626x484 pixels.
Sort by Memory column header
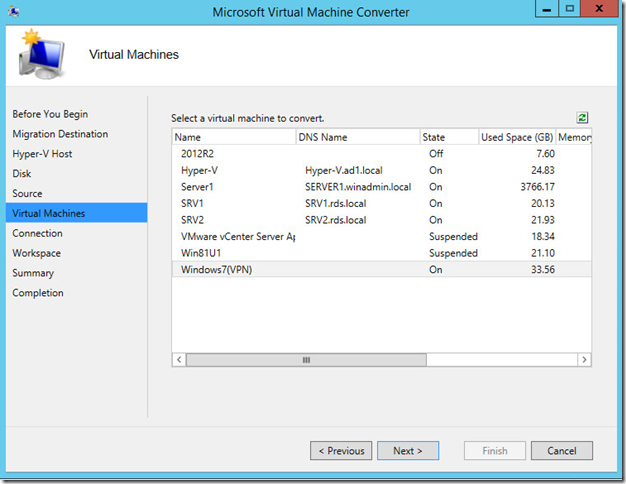pyautogui.click(x=574, y=137)
